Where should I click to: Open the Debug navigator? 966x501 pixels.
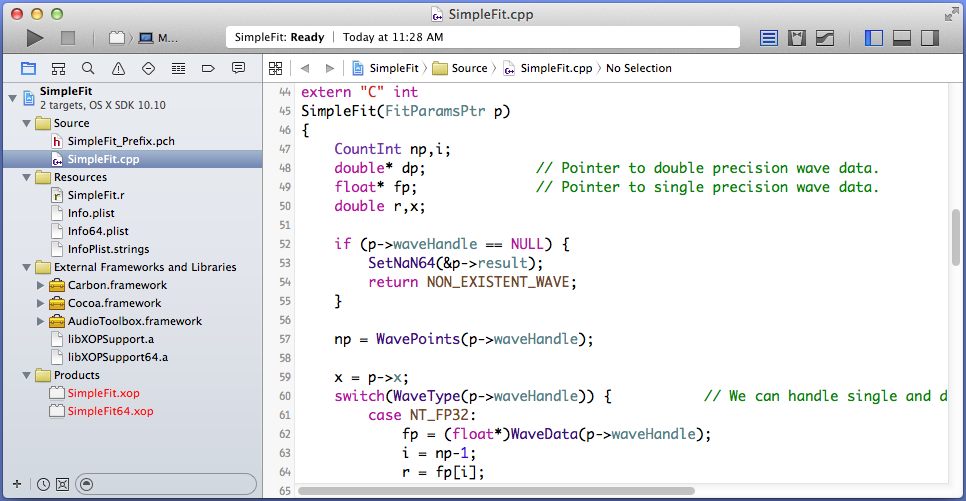(x=178, y=68)
